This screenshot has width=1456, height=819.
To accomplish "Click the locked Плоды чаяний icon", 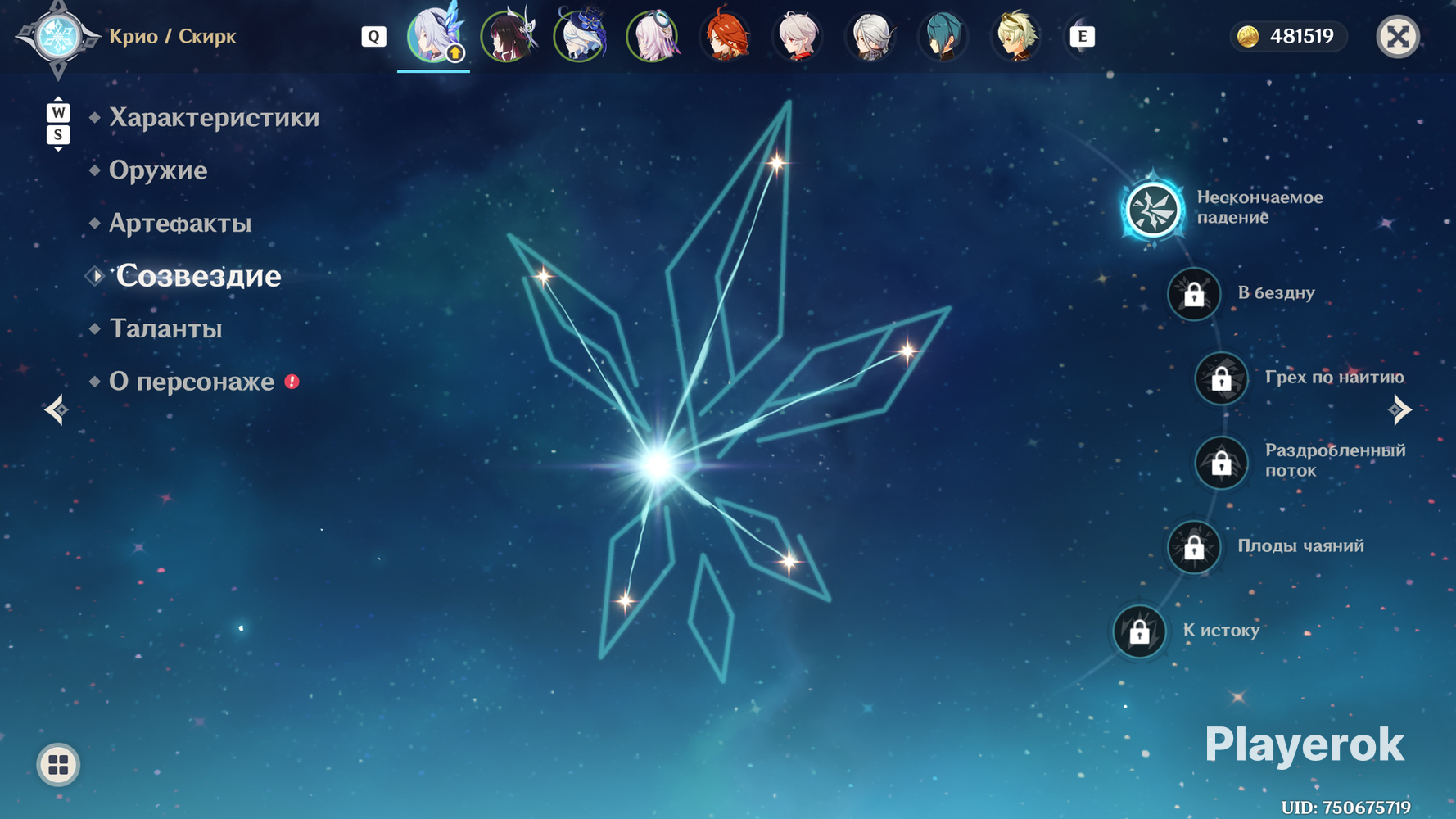I will coord(1194,547).
